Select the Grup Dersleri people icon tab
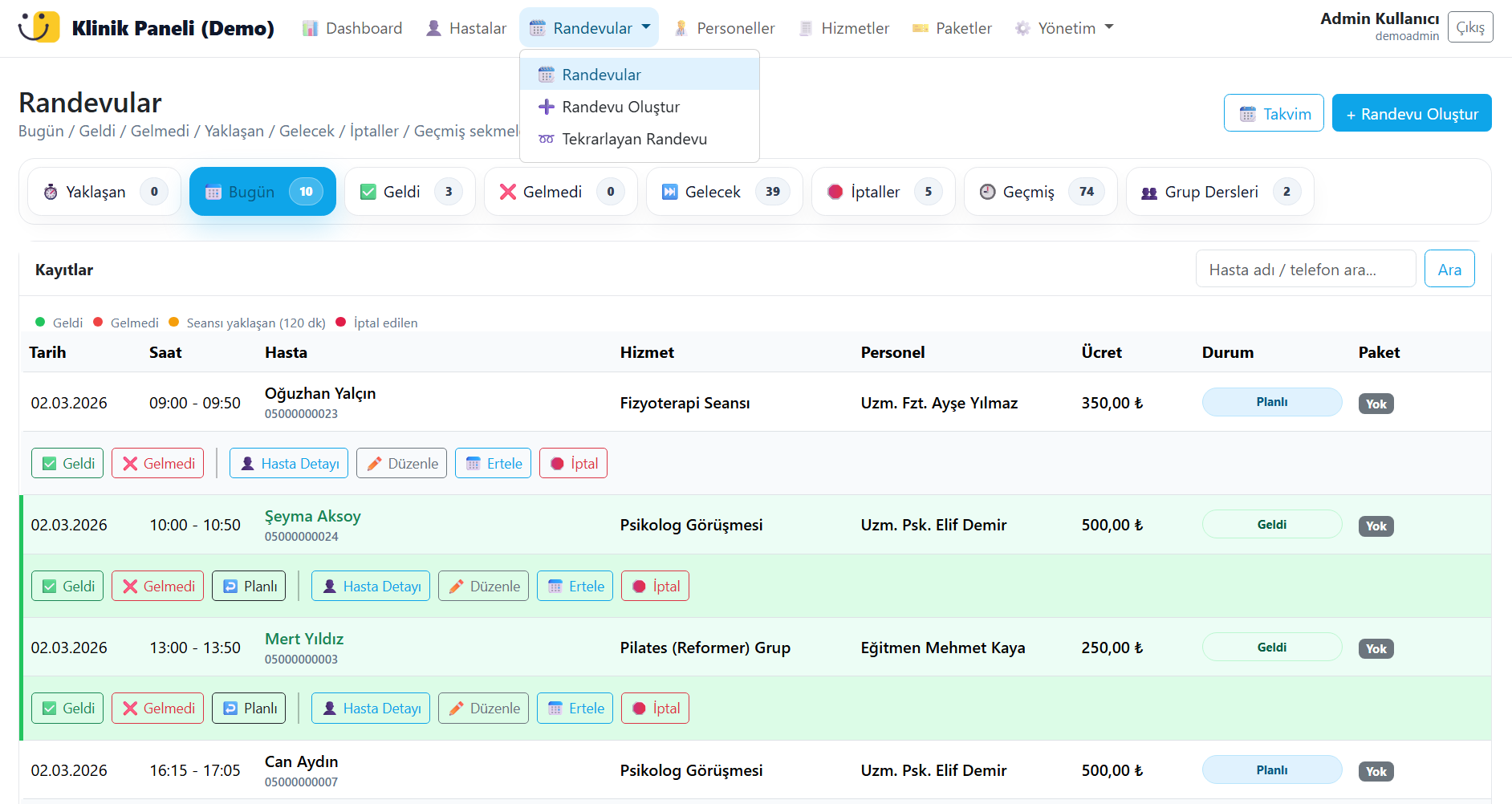 [x=1219, y=192]
